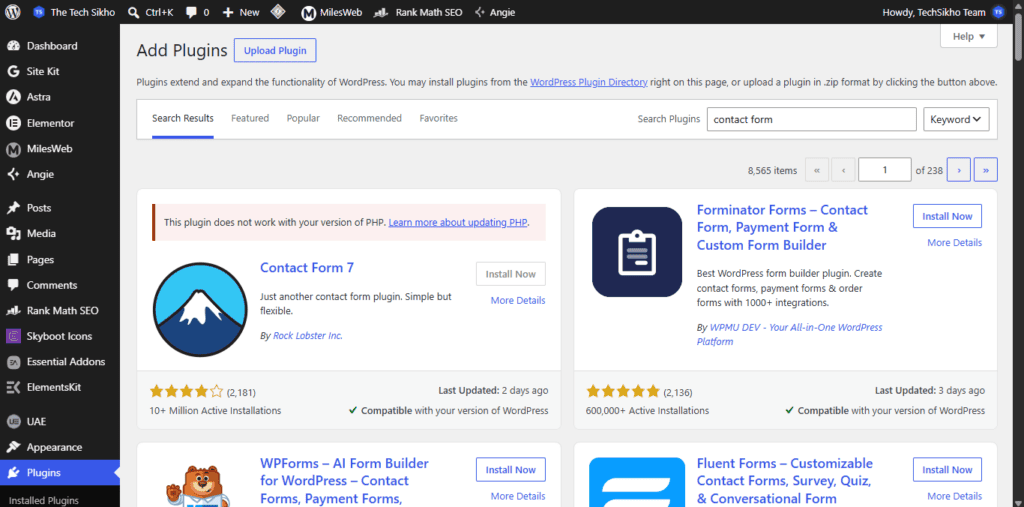The image size is (1024, 507).
Task: Open Contact Form 7 title link
Action: 307,267
